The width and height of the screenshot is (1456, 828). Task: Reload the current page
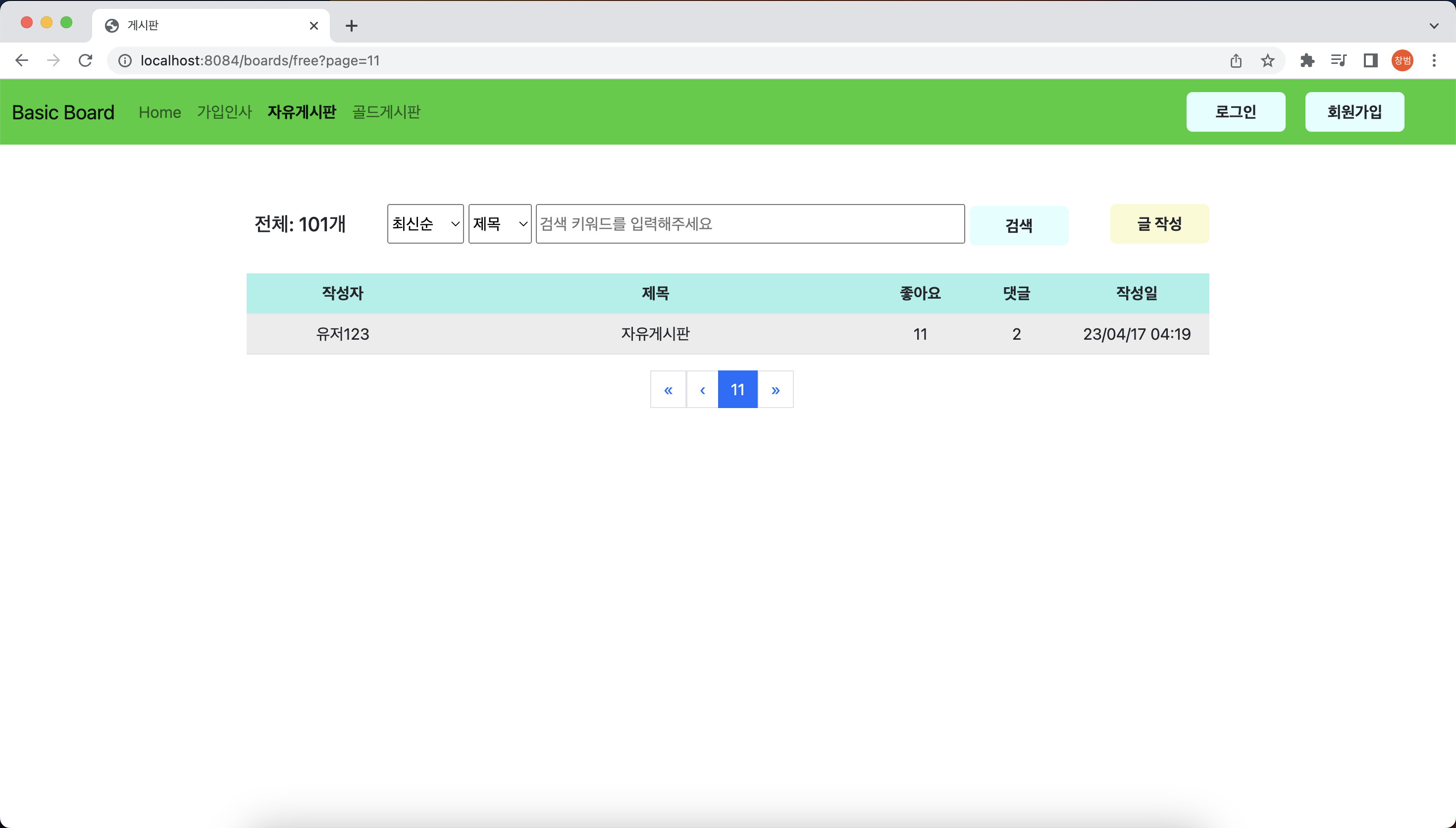point(85,60)
